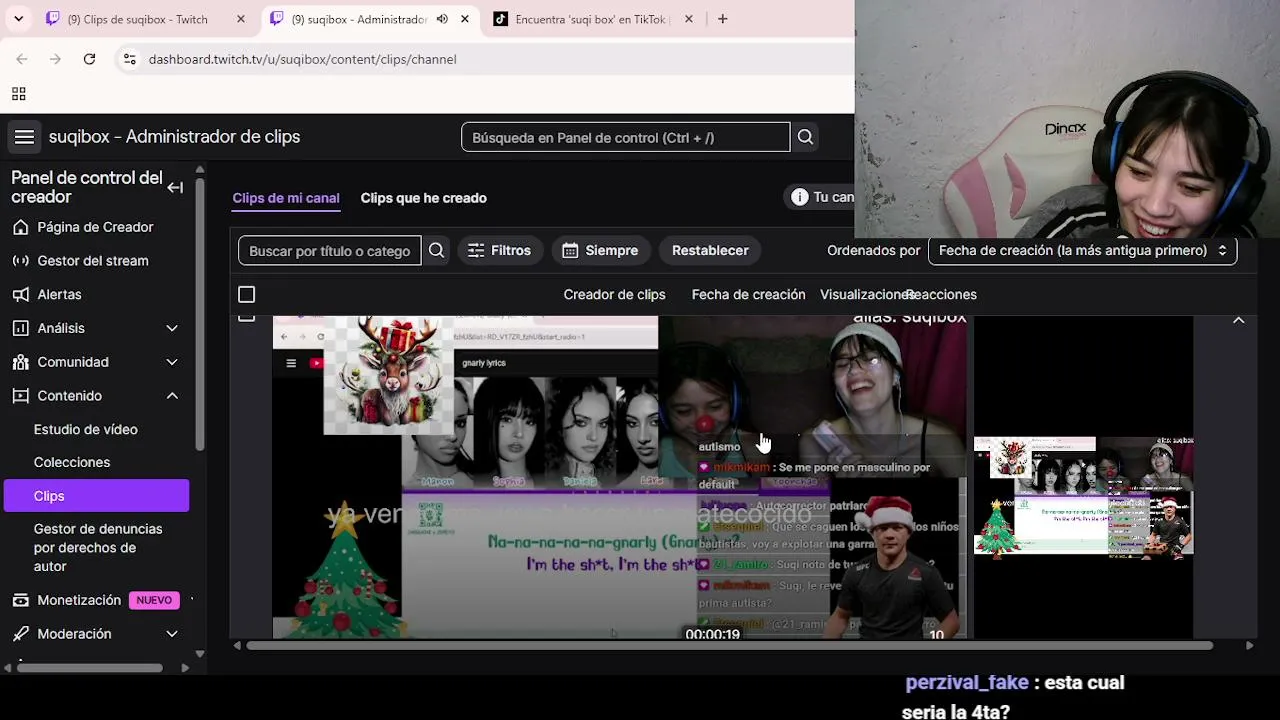The image size is (1280, 720).
Task: Collapse the Panel de control del creador sidebar
Action: (x=175, y=187)
